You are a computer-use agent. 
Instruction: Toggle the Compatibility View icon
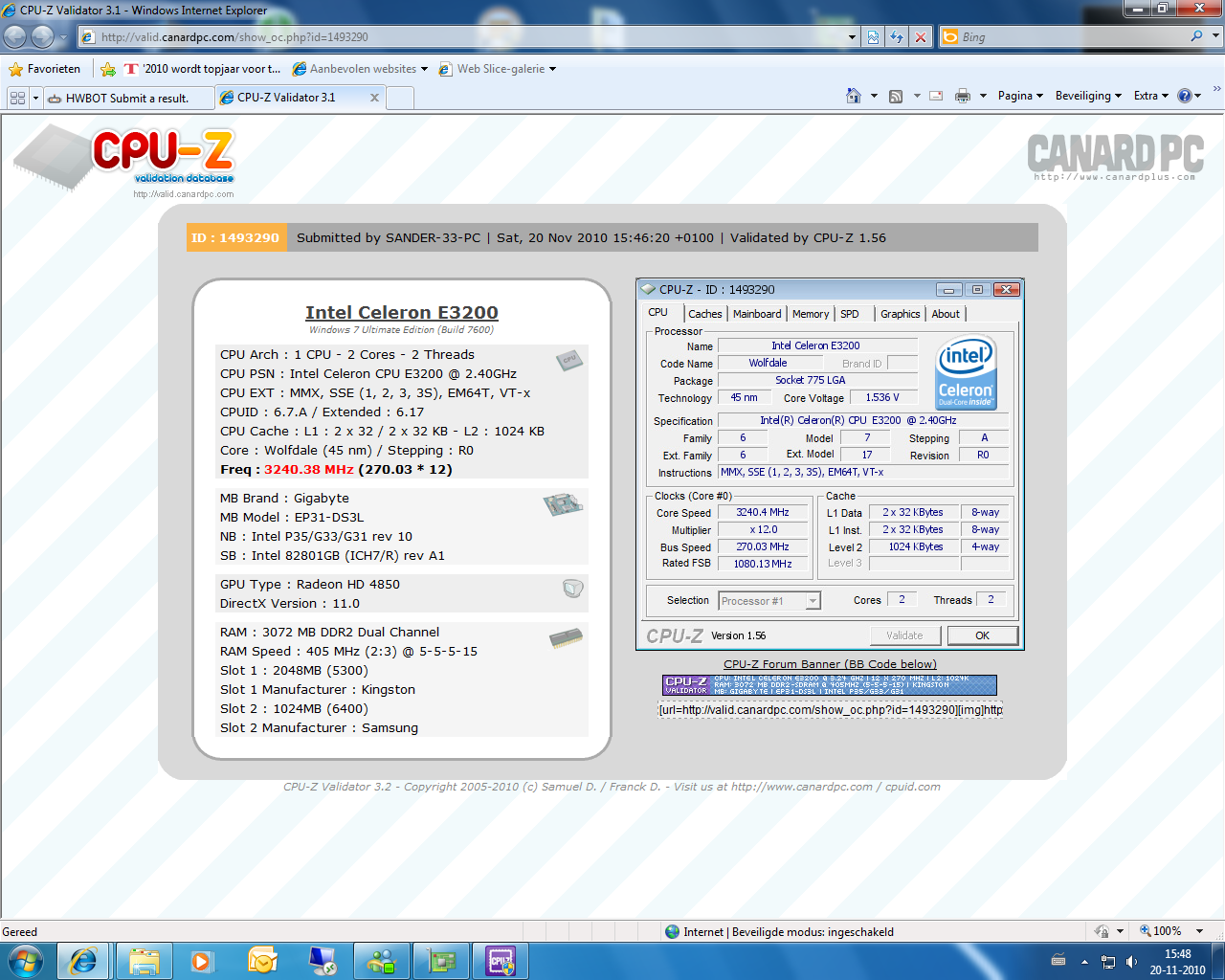click(874, 37)
